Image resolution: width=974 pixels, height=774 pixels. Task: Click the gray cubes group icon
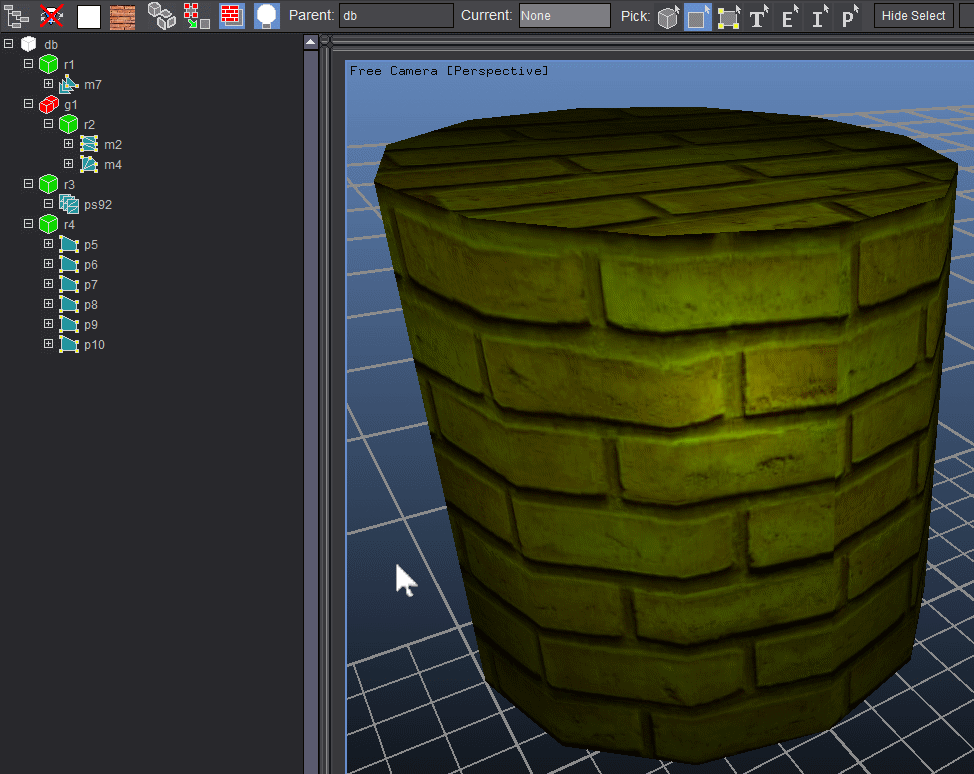[x=162, y=16]
